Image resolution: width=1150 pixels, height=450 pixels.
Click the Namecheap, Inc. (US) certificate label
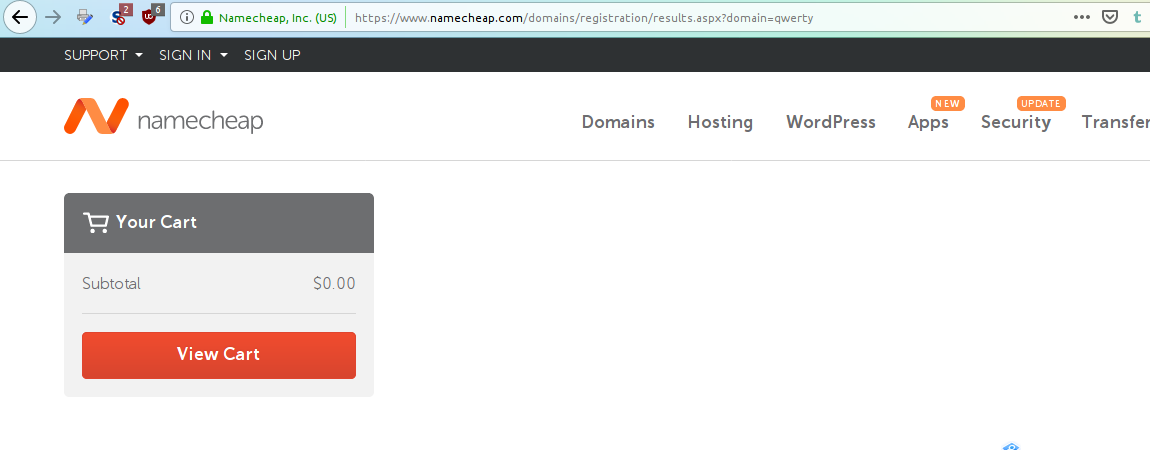coord(278,18)
